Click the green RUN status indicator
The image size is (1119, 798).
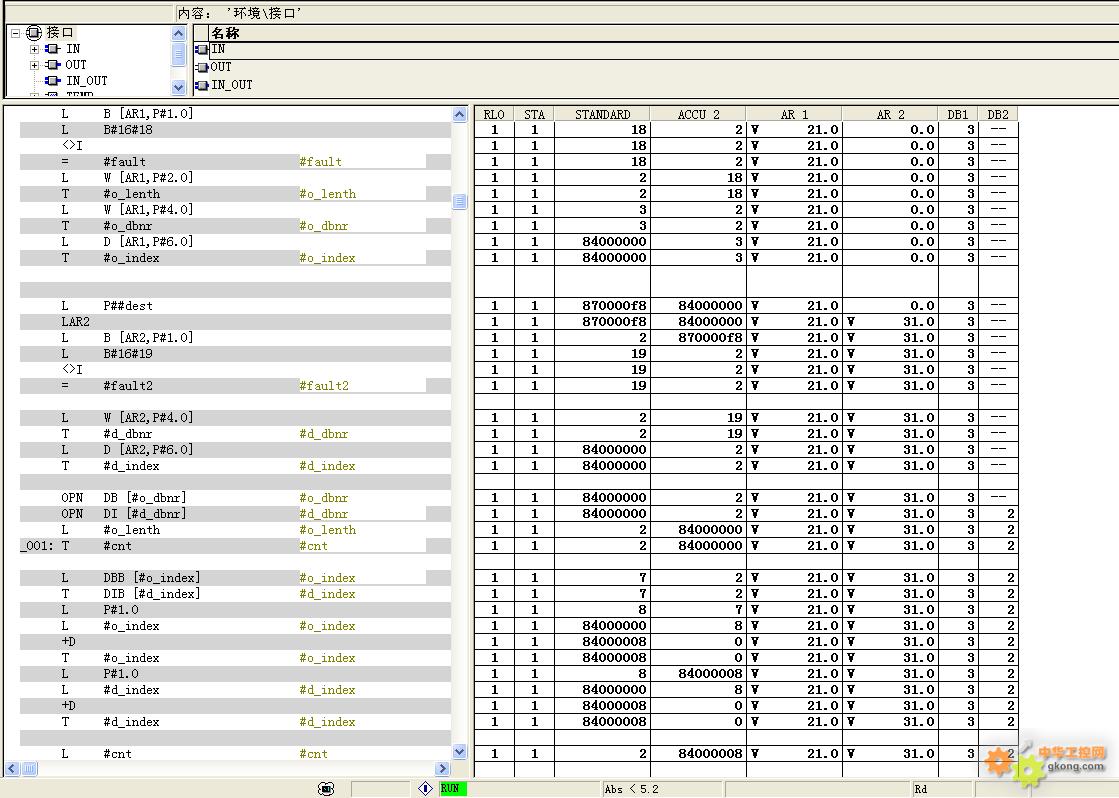click(453, 788)
